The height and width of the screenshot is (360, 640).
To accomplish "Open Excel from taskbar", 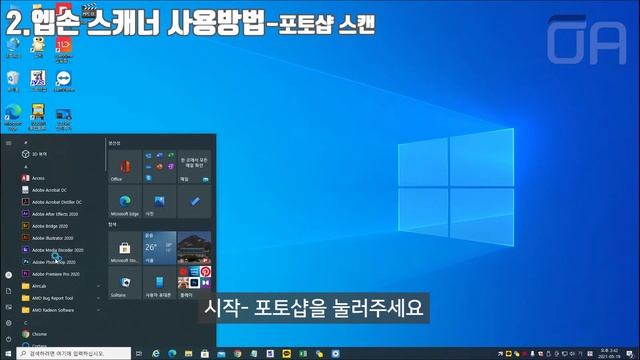I will [303, 353].
